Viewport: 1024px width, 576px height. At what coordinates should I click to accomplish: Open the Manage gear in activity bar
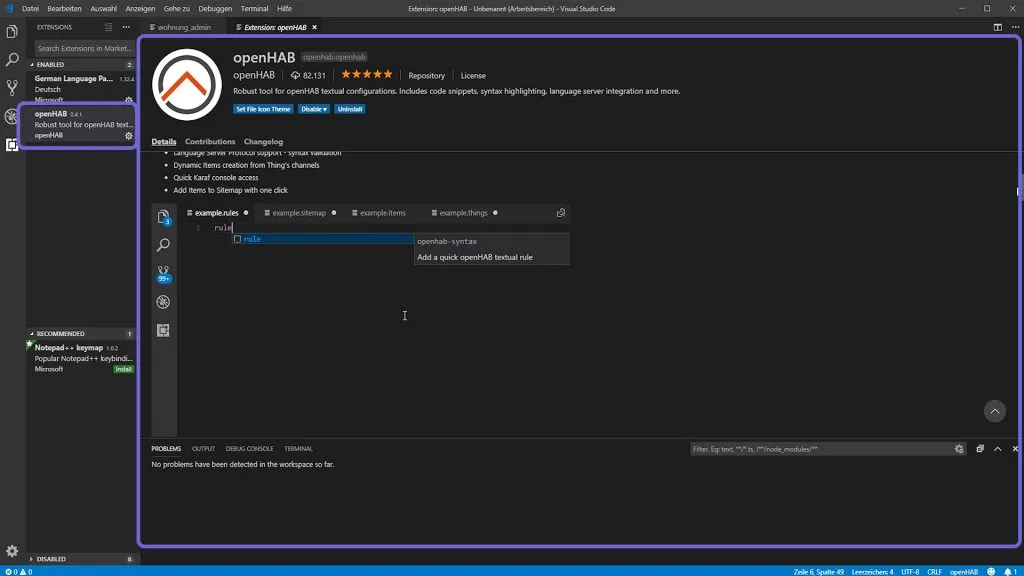pos(12,551)
